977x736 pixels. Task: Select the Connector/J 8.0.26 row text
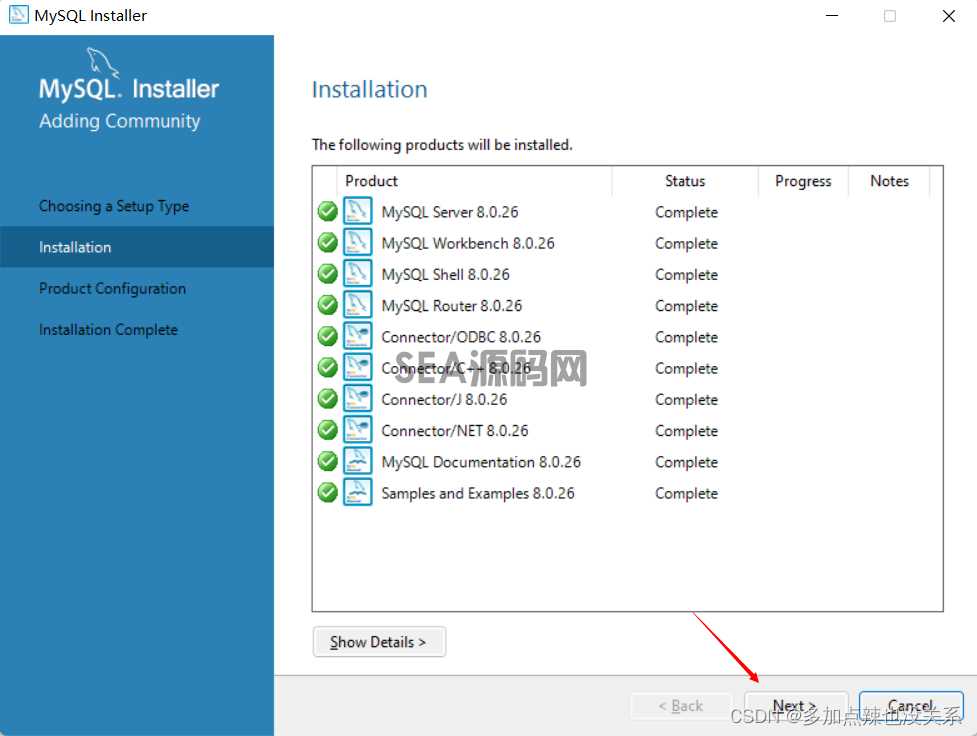pos(444,399)
